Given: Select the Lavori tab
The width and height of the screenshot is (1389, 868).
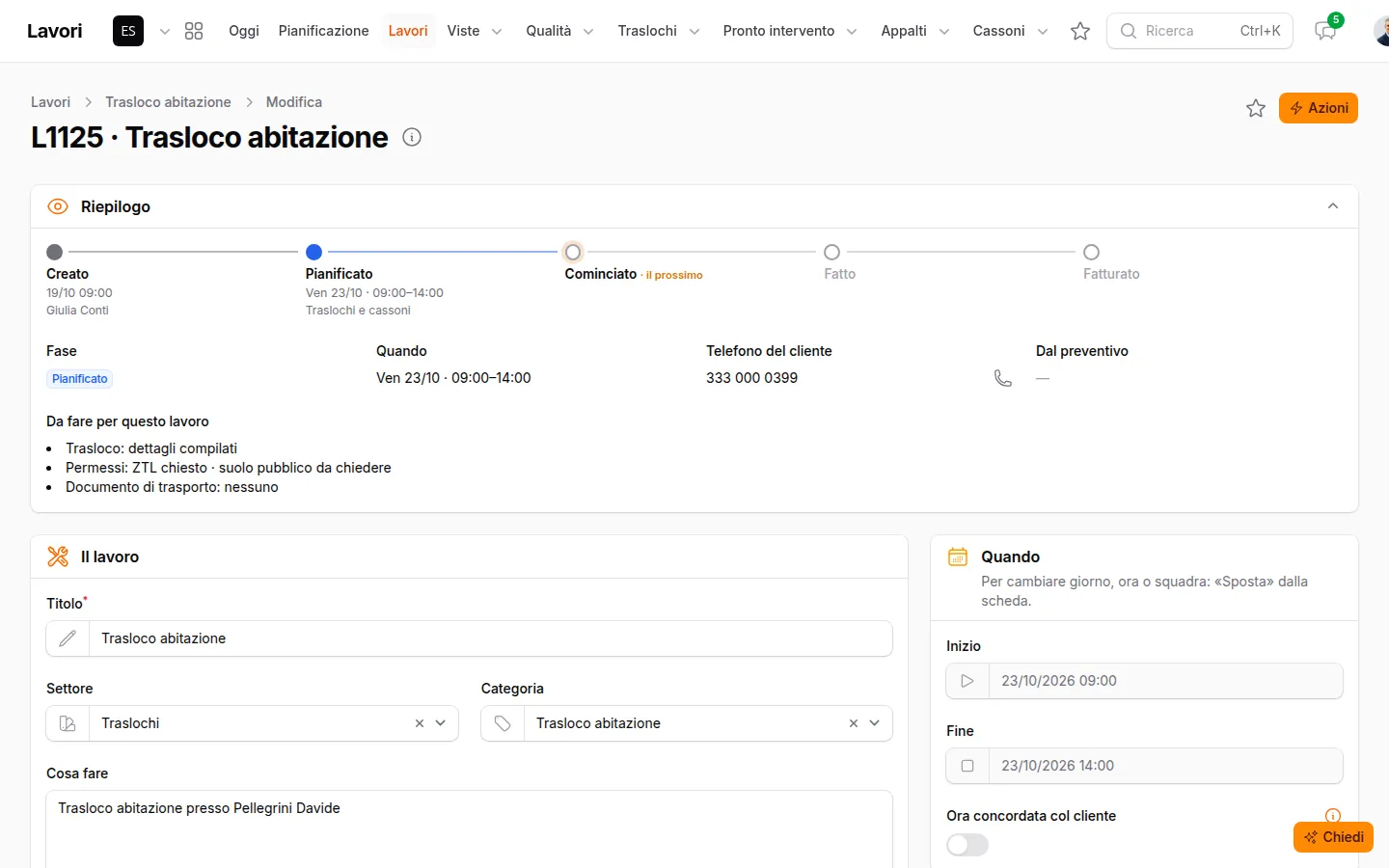Looking at the screenshot, I should 408,31.
